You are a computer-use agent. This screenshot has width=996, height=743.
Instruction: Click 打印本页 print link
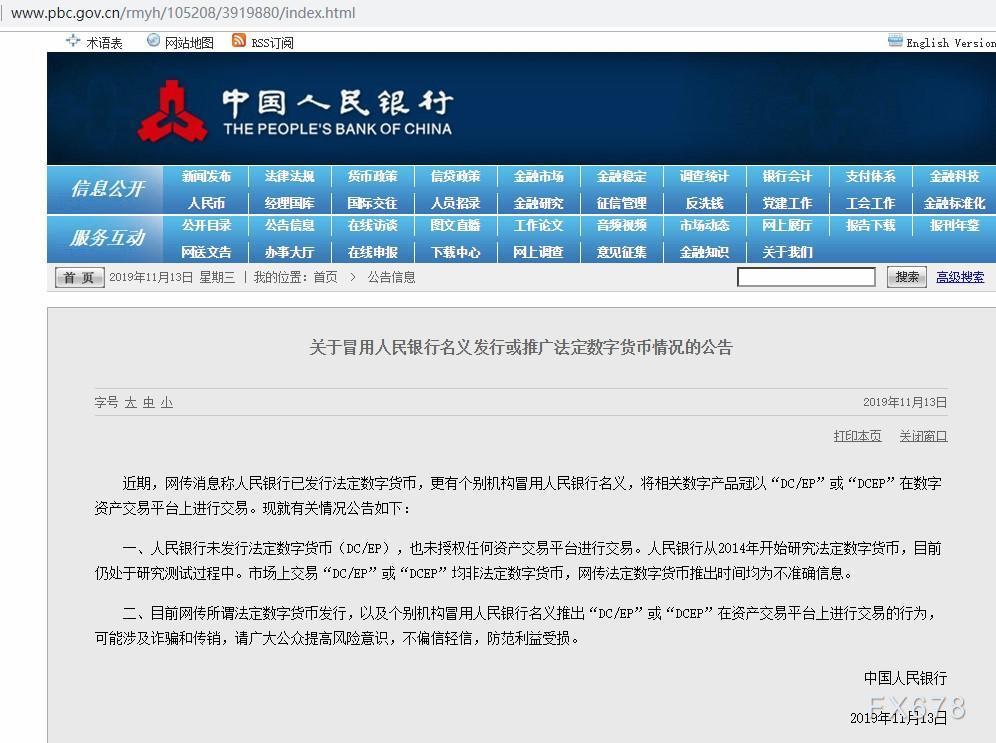point(858,436)
